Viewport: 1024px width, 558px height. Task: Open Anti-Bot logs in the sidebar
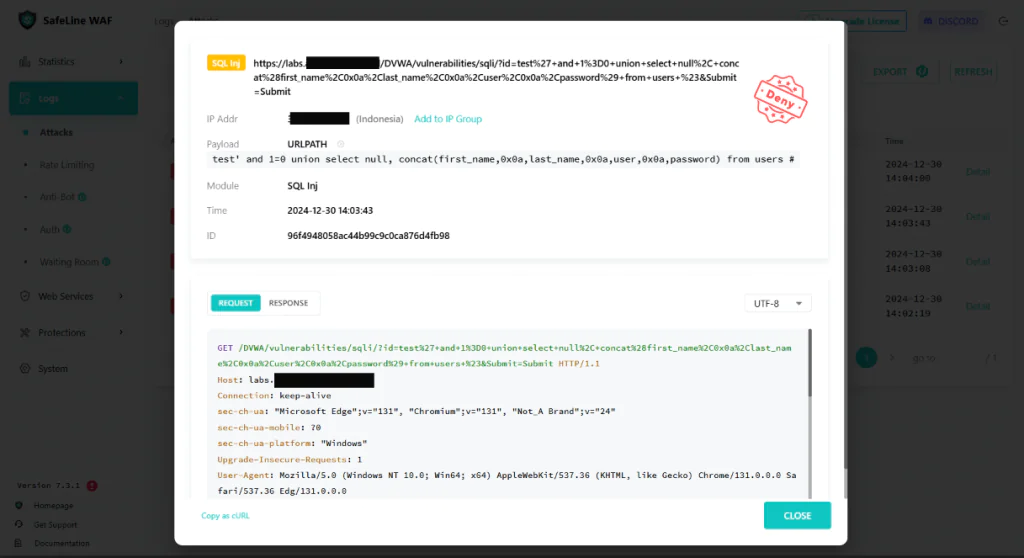coord(57,197)
